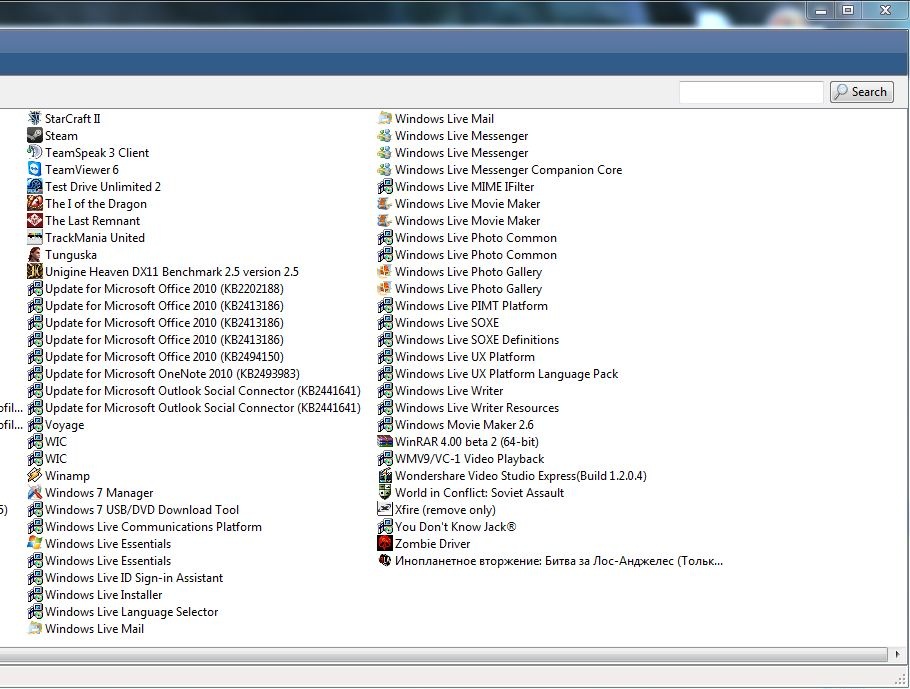Select "Windows Live SOXE" entry
Image resolution: width=910 pixels, height=689 pixels.
[x=447, y=322]
